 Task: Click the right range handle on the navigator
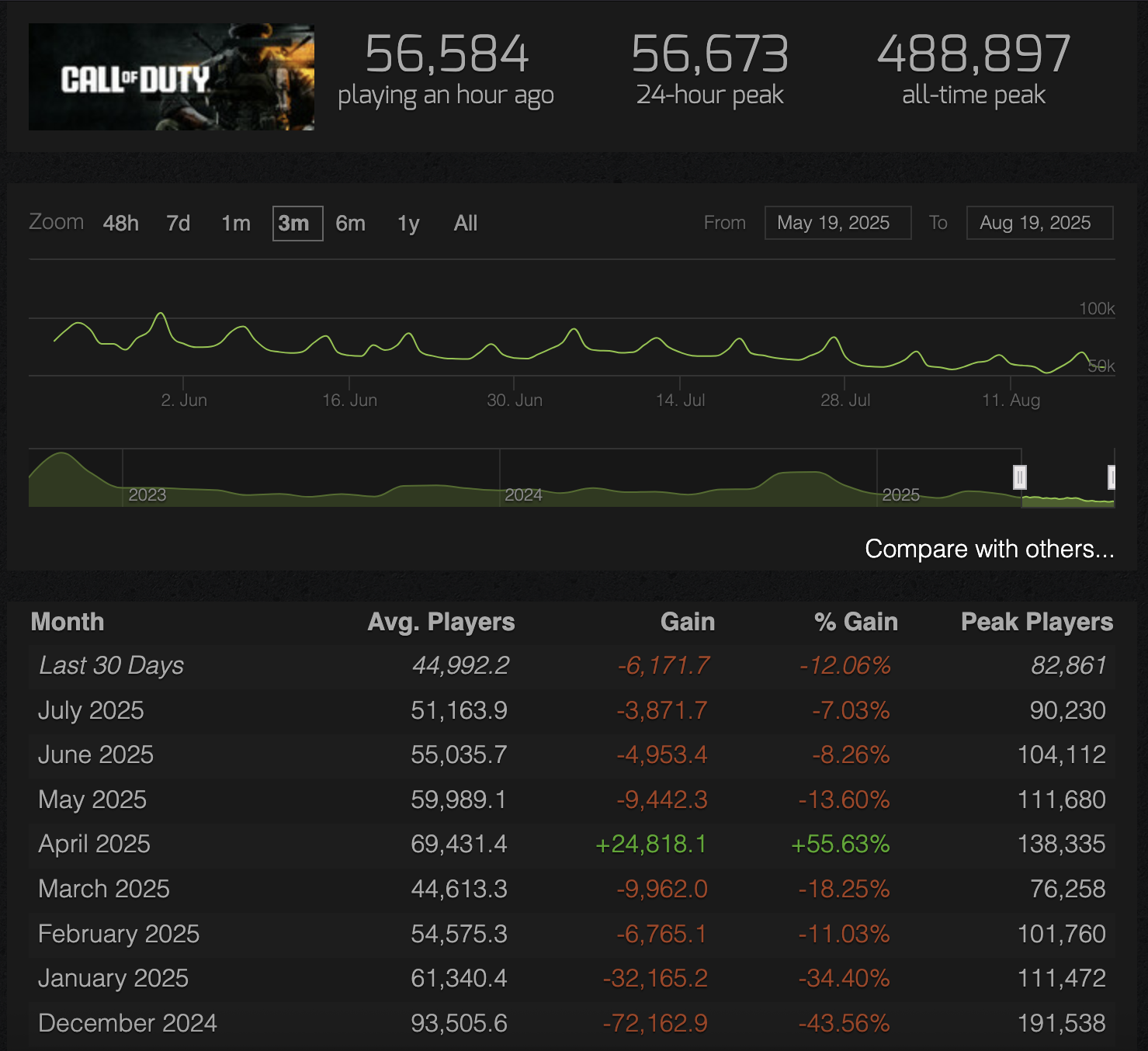(1112, 477)
